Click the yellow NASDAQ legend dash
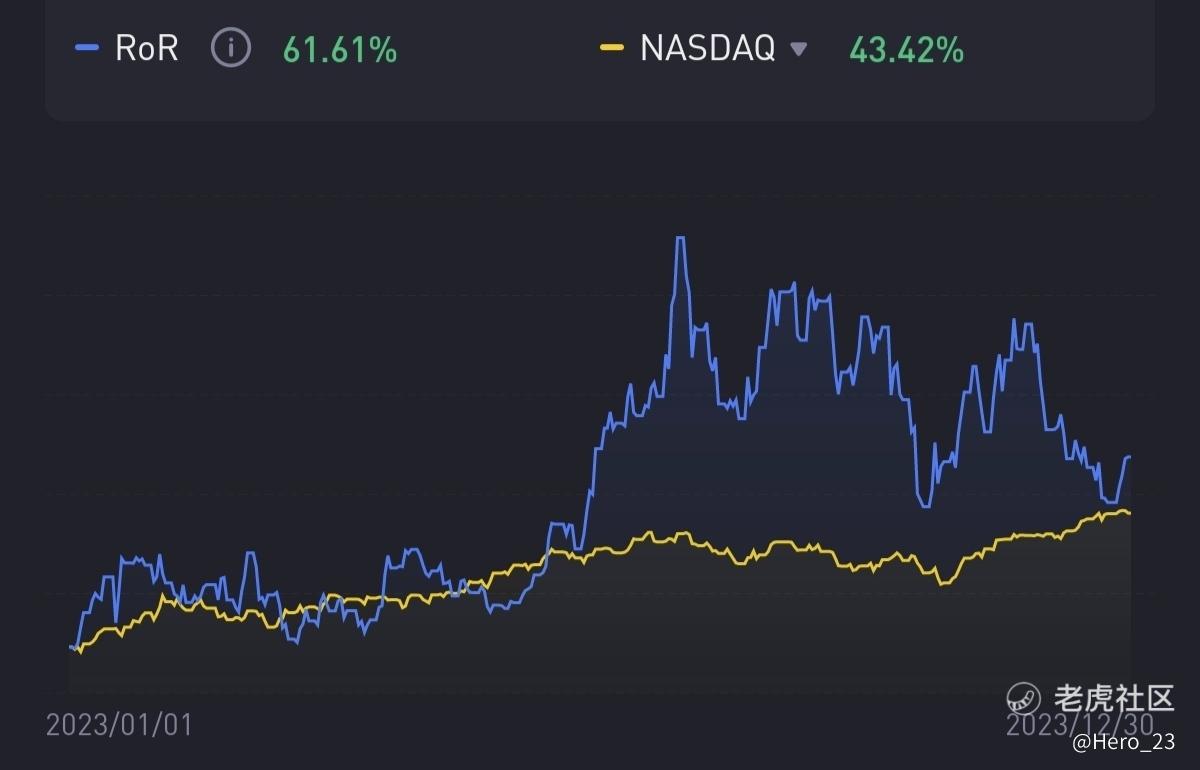 [611, 48]
